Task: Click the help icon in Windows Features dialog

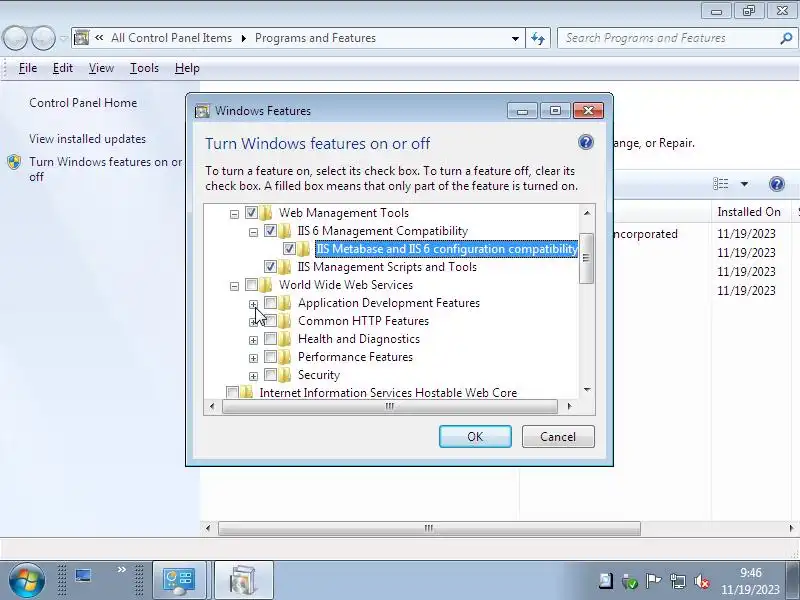Action: coord(586,142)
